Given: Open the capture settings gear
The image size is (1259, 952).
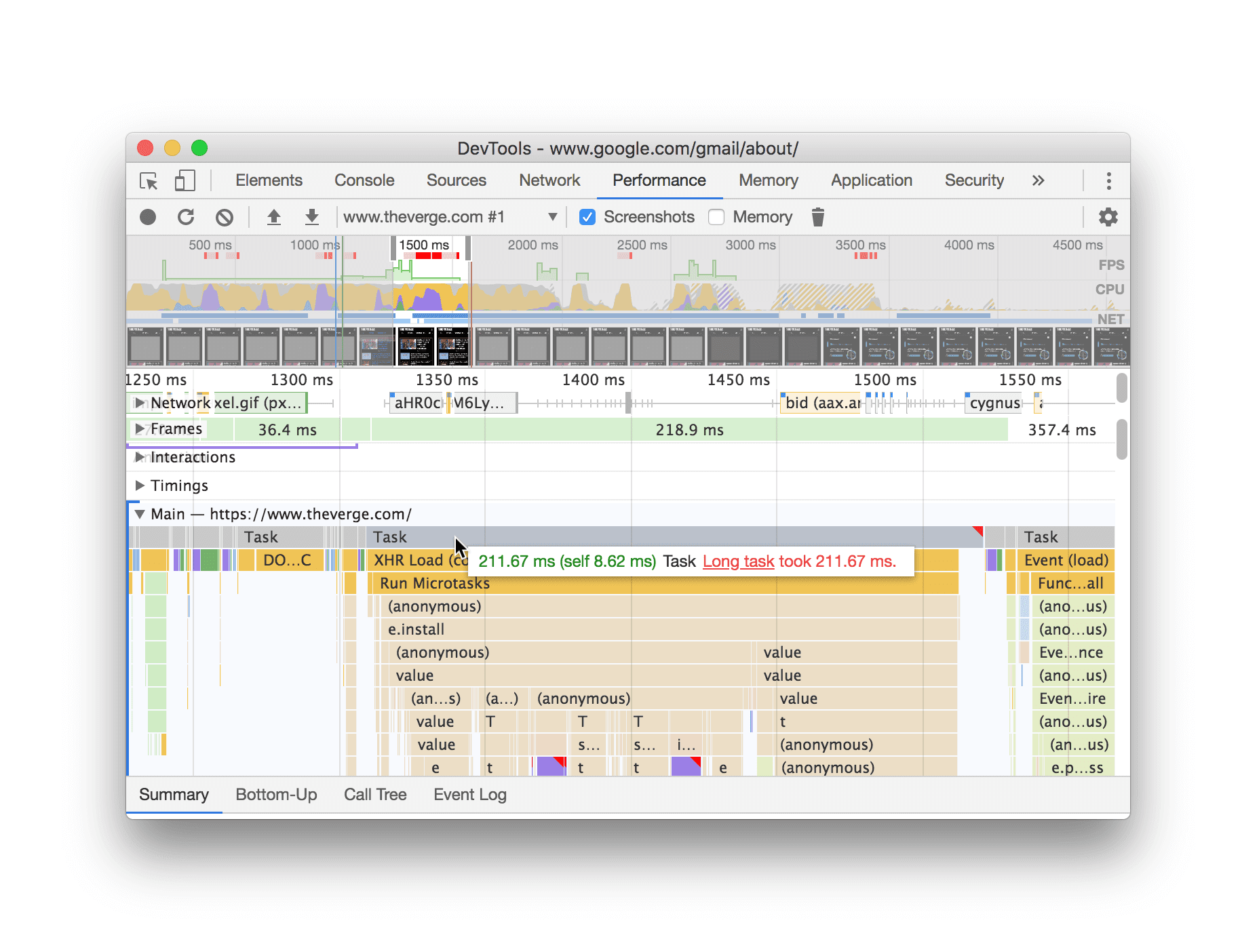Looking at the screenshot, I should tap(1108, 217).
